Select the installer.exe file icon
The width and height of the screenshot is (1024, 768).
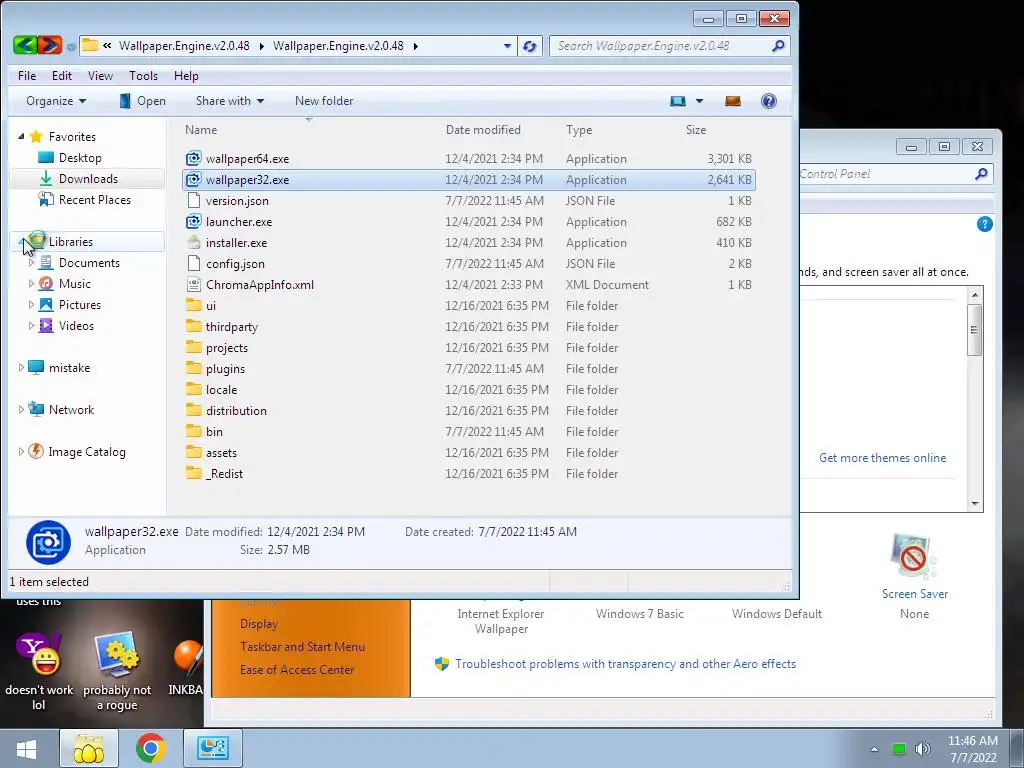pos(193,243)
